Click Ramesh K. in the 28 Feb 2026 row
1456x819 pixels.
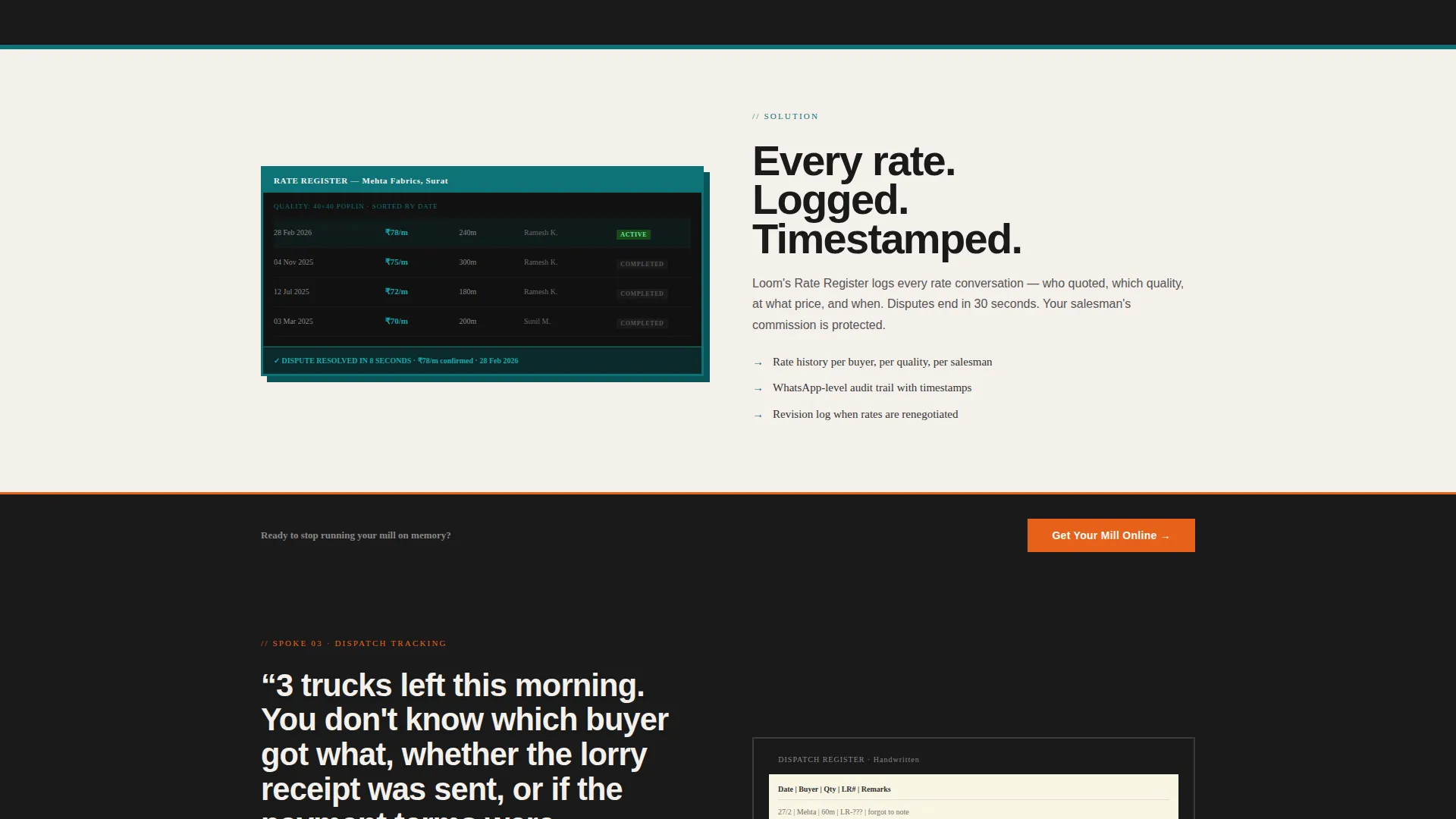click(541, 233)
